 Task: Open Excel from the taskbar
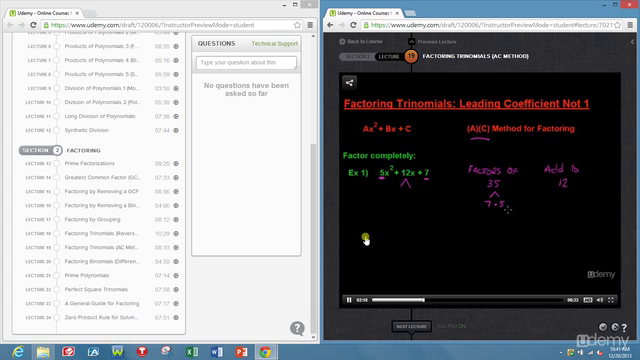coord(192,352)
